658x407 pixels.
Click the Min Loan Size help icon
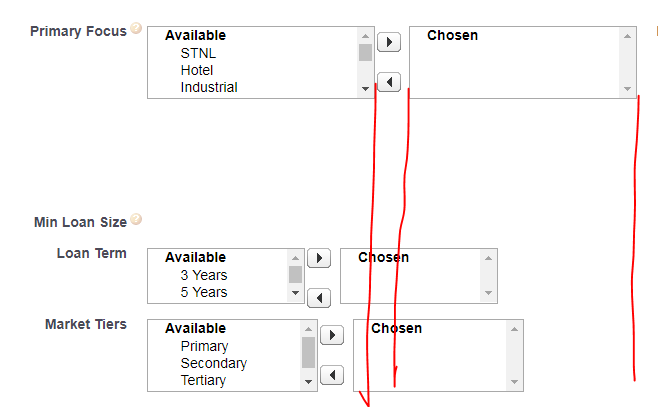coord(136,220)
